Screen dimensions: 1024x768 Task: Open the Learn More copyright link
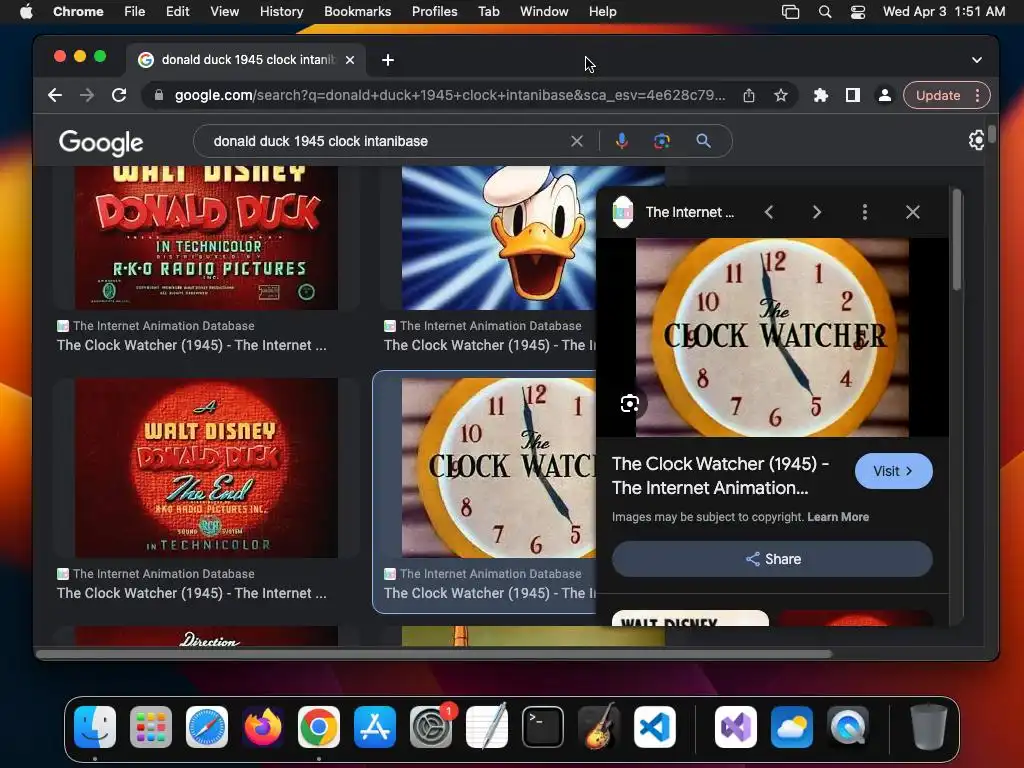838,517
